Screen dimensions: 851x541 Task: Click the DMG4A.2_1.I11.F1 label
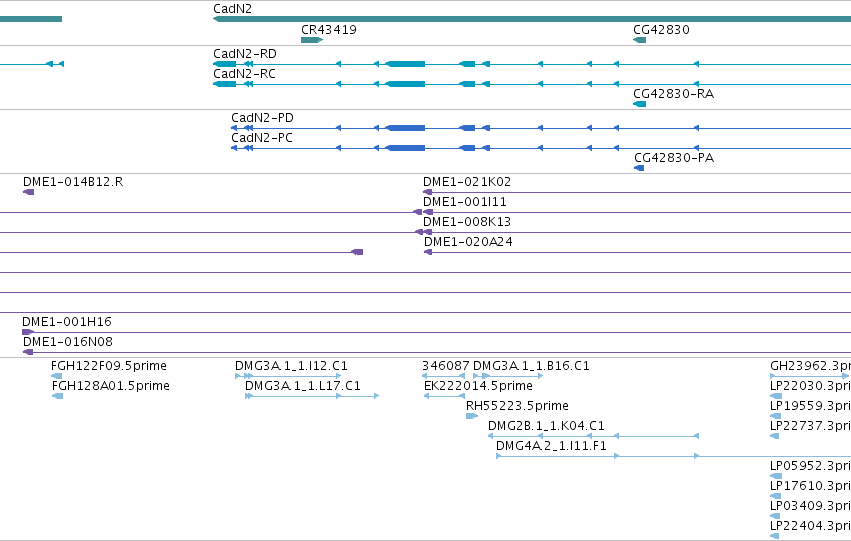(551, 446)
